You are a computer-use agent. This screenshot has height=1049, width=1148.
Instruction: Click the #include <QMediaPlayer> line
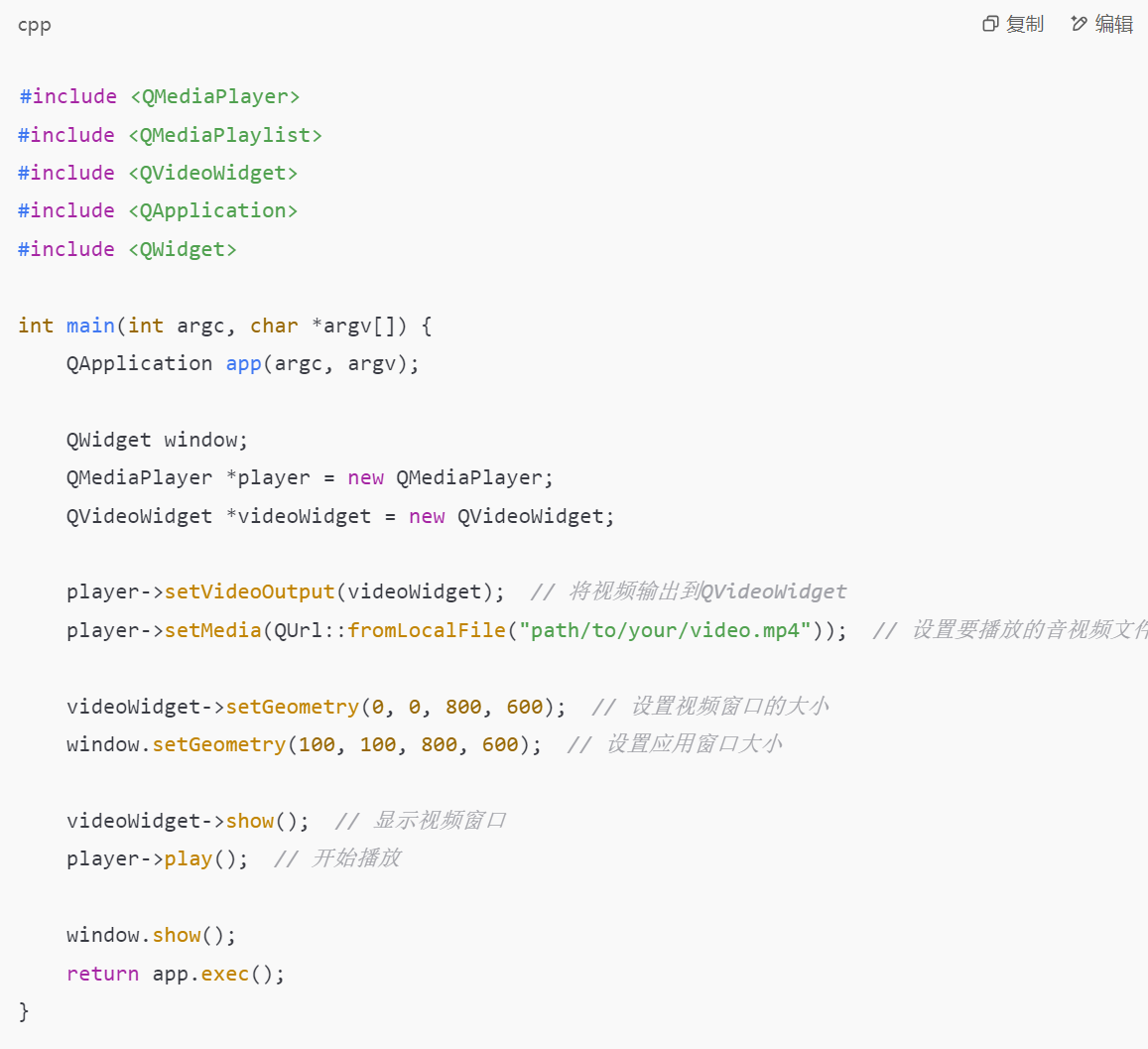pyautogui.click(x=159, y=96)
